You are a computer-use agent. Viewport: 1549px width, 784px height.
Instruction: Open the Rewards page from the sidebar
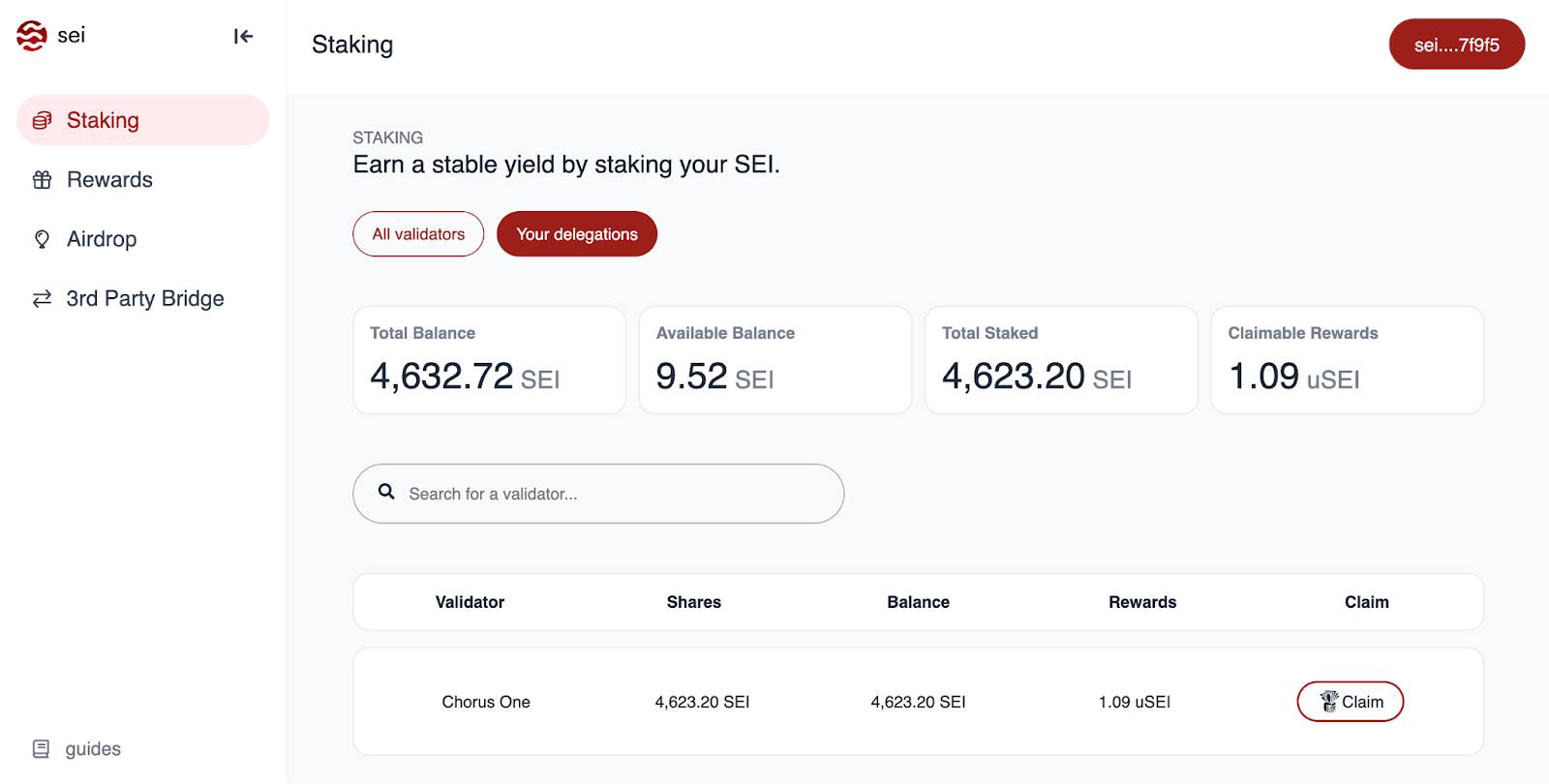pyautogui.click(x=109, y=180)
